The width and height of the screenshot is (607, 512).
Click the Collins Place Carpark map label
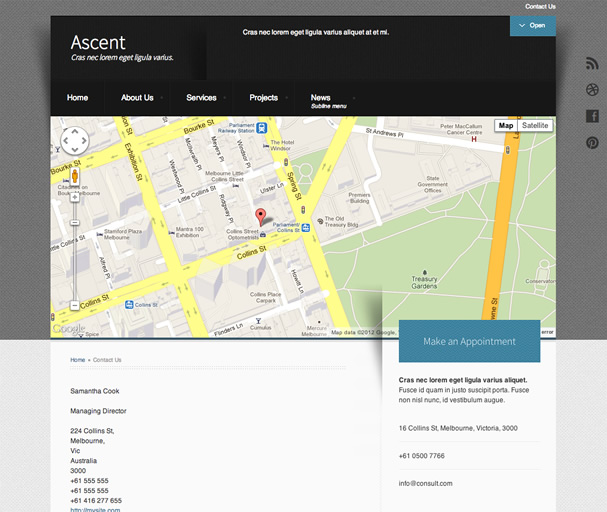266,297
